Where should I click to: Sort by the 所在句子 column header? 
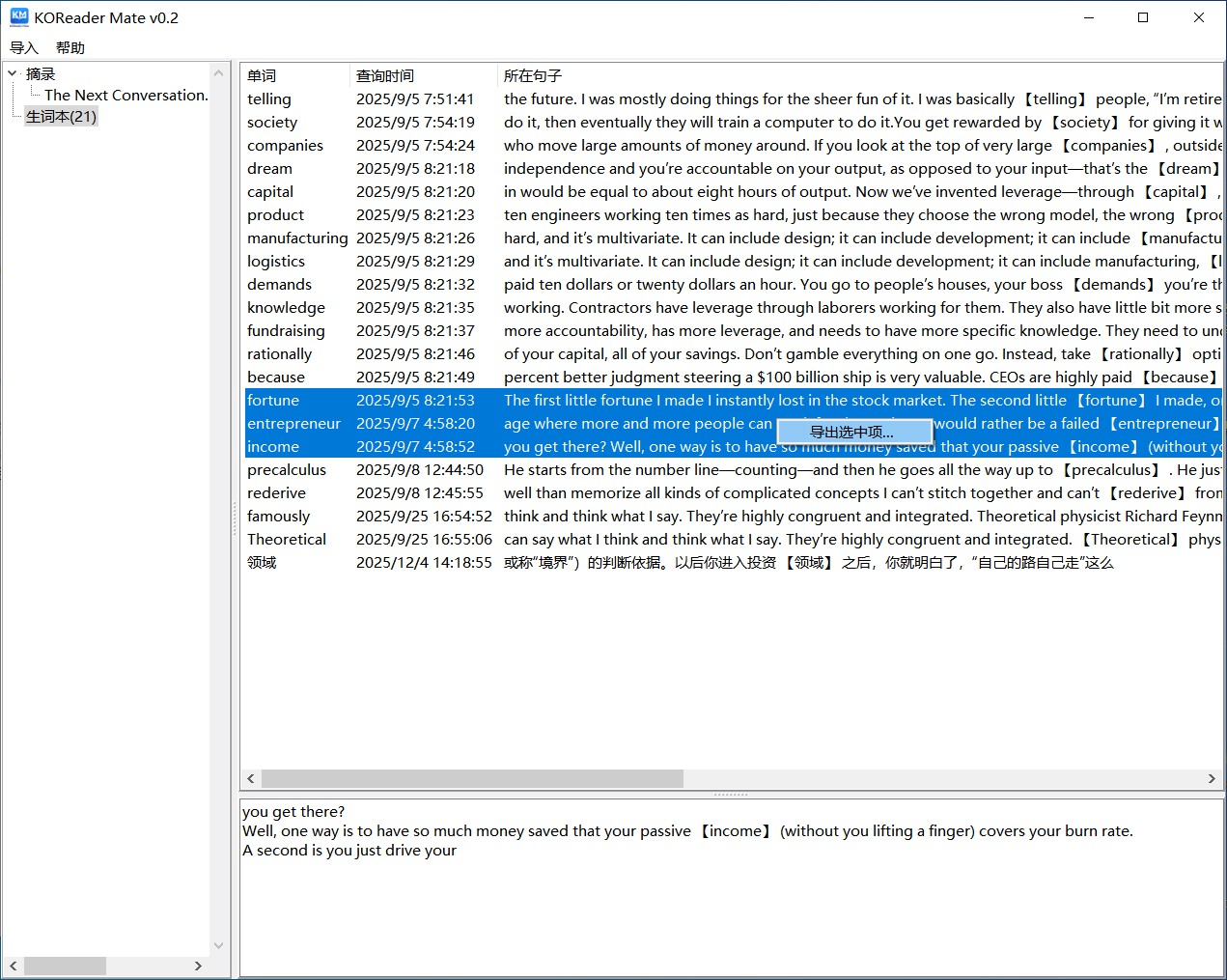[x=859, y=75]
